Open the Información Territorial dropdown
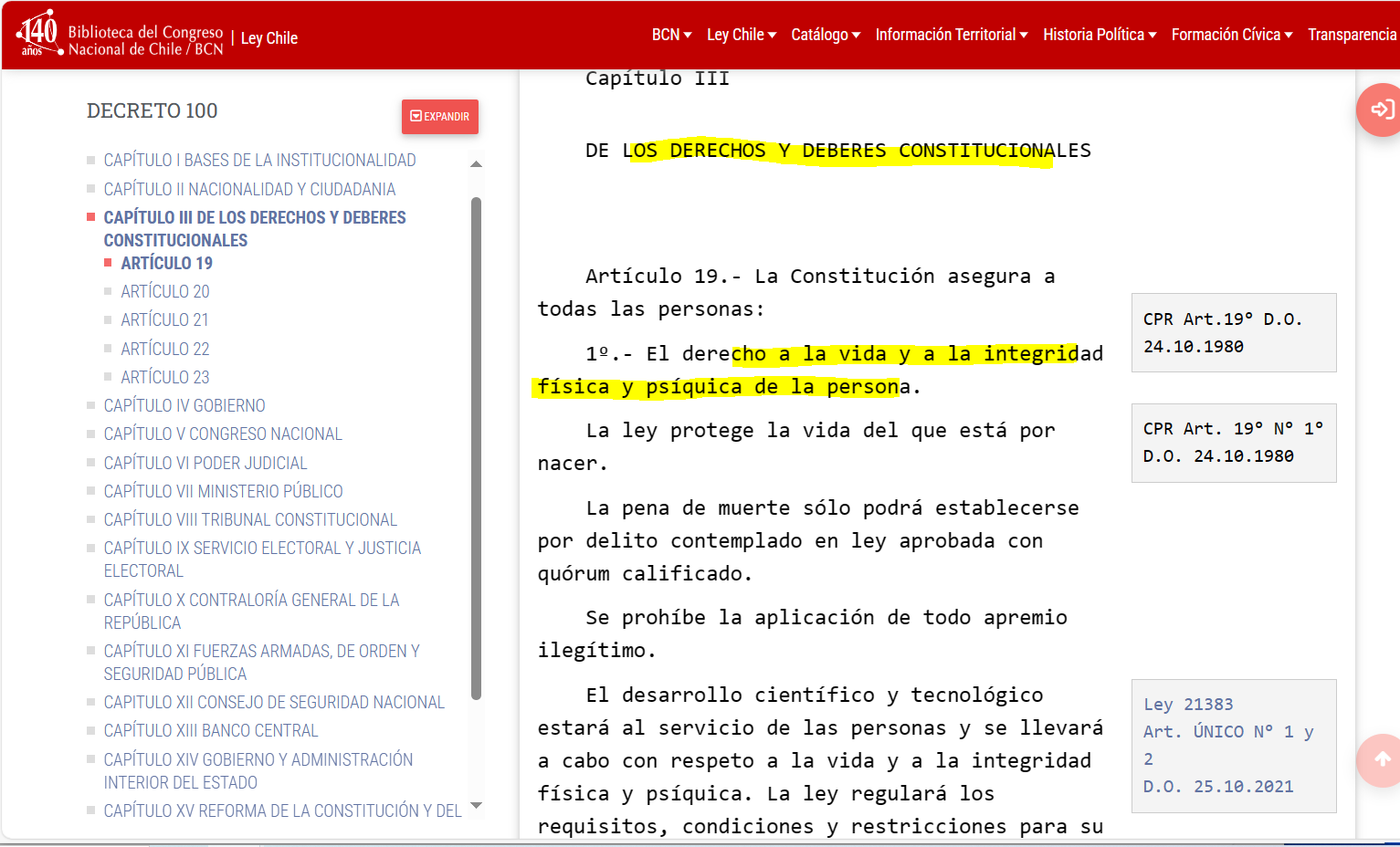1400x847 pixels. [952, 35]
